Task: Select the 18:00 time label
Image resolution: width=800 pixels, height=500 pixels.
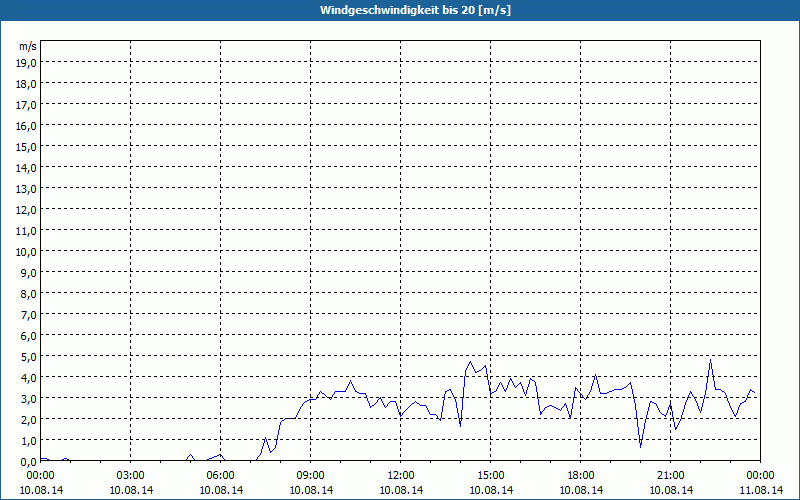Action: pos(581,476)
